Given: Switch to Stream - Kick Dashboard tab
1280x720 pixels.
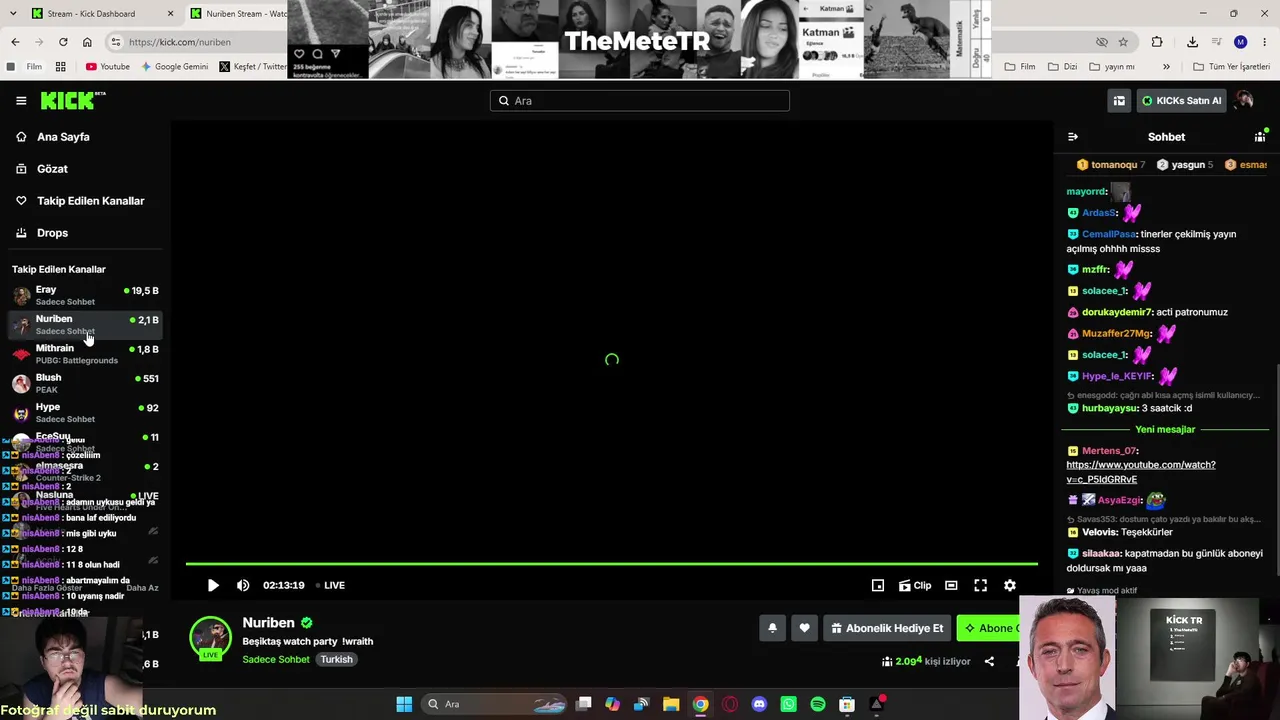Looking at the screenshot, I should tap(92, 14).
